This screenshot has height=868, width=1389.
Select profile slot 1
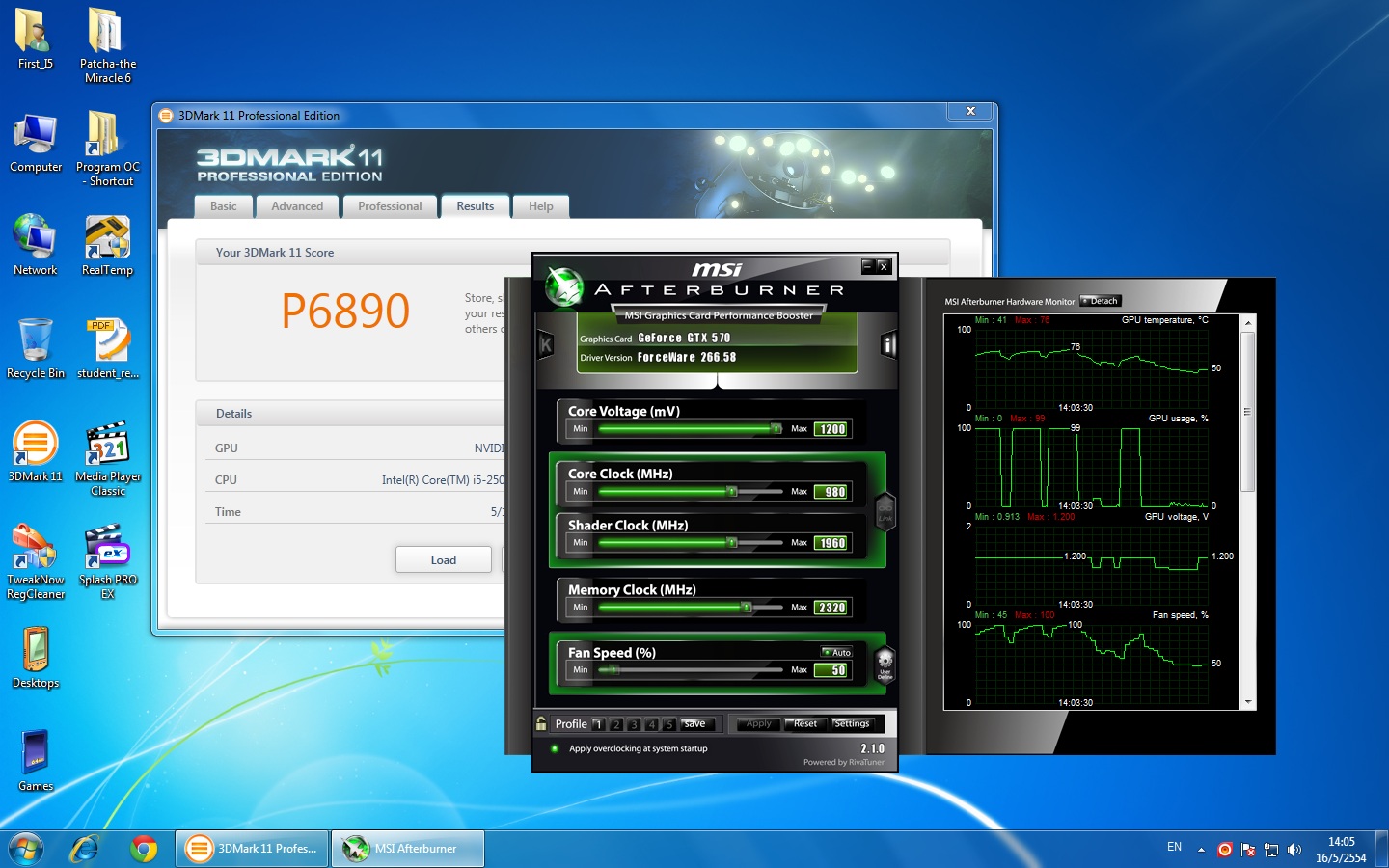click(598, 723)
